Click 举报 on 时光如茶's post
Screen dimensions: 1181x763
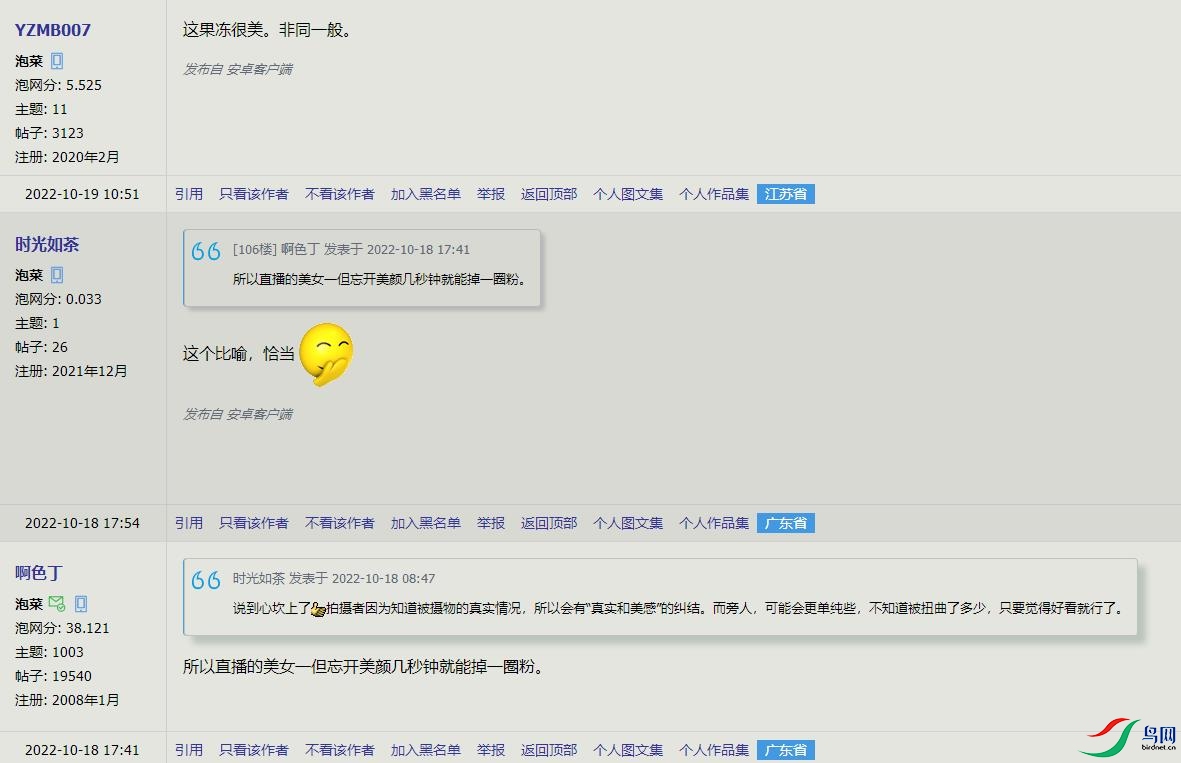point(491,523)
